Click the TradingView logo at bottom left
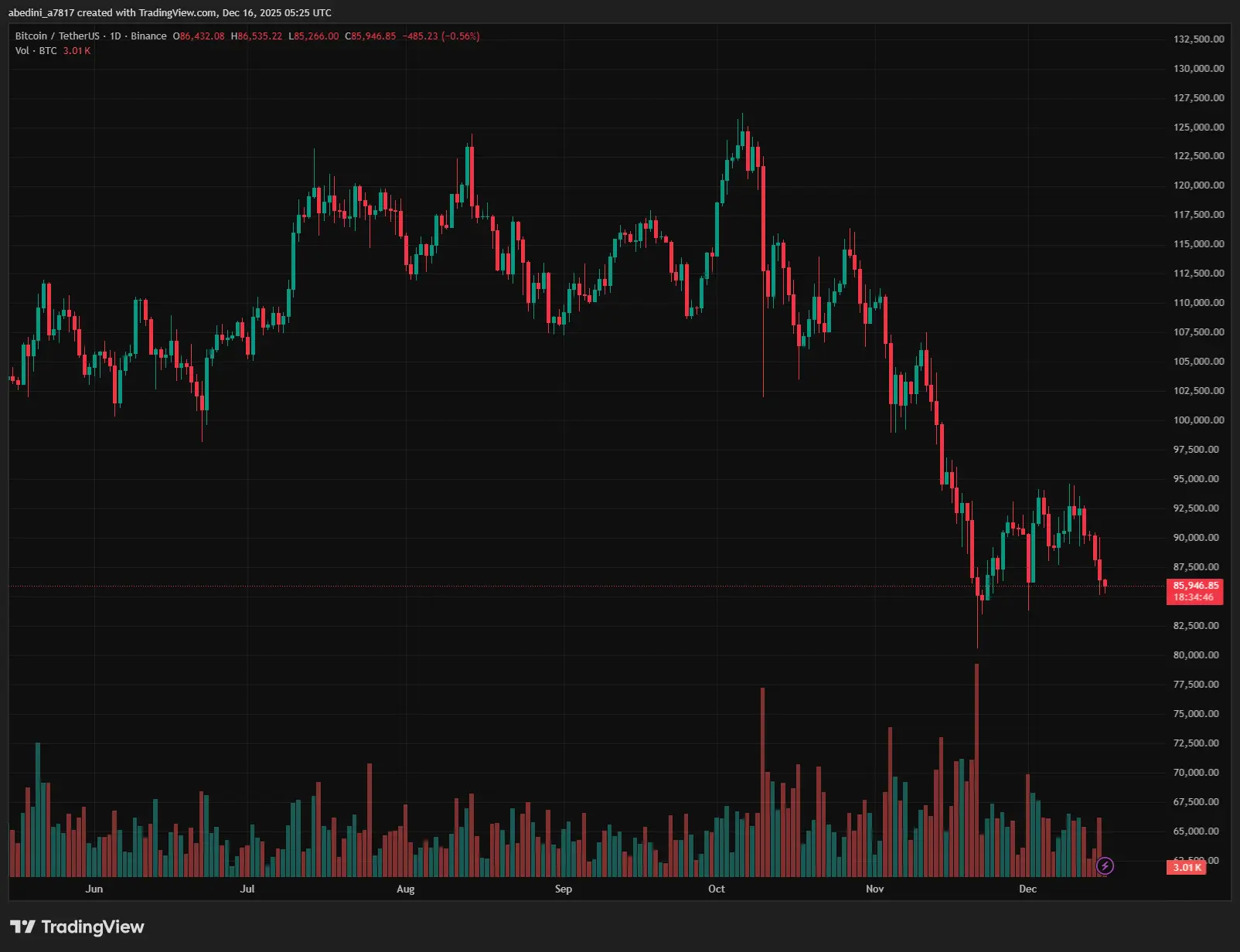This screenshot has height=952, width=1240. pyautogui.click(x=77, y=926)
